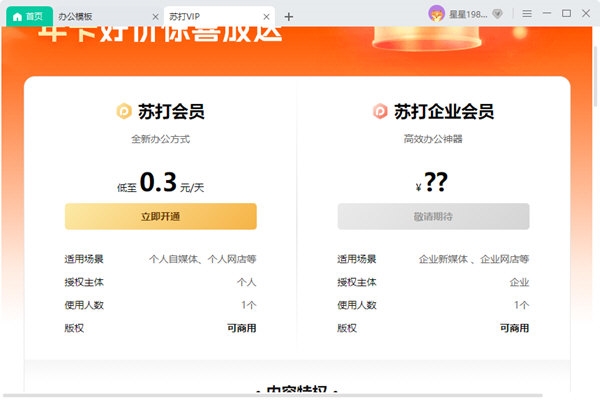Screen dimensions: 600x400
Task: Close the 苏打VIP tab
Action: [266, 16]
